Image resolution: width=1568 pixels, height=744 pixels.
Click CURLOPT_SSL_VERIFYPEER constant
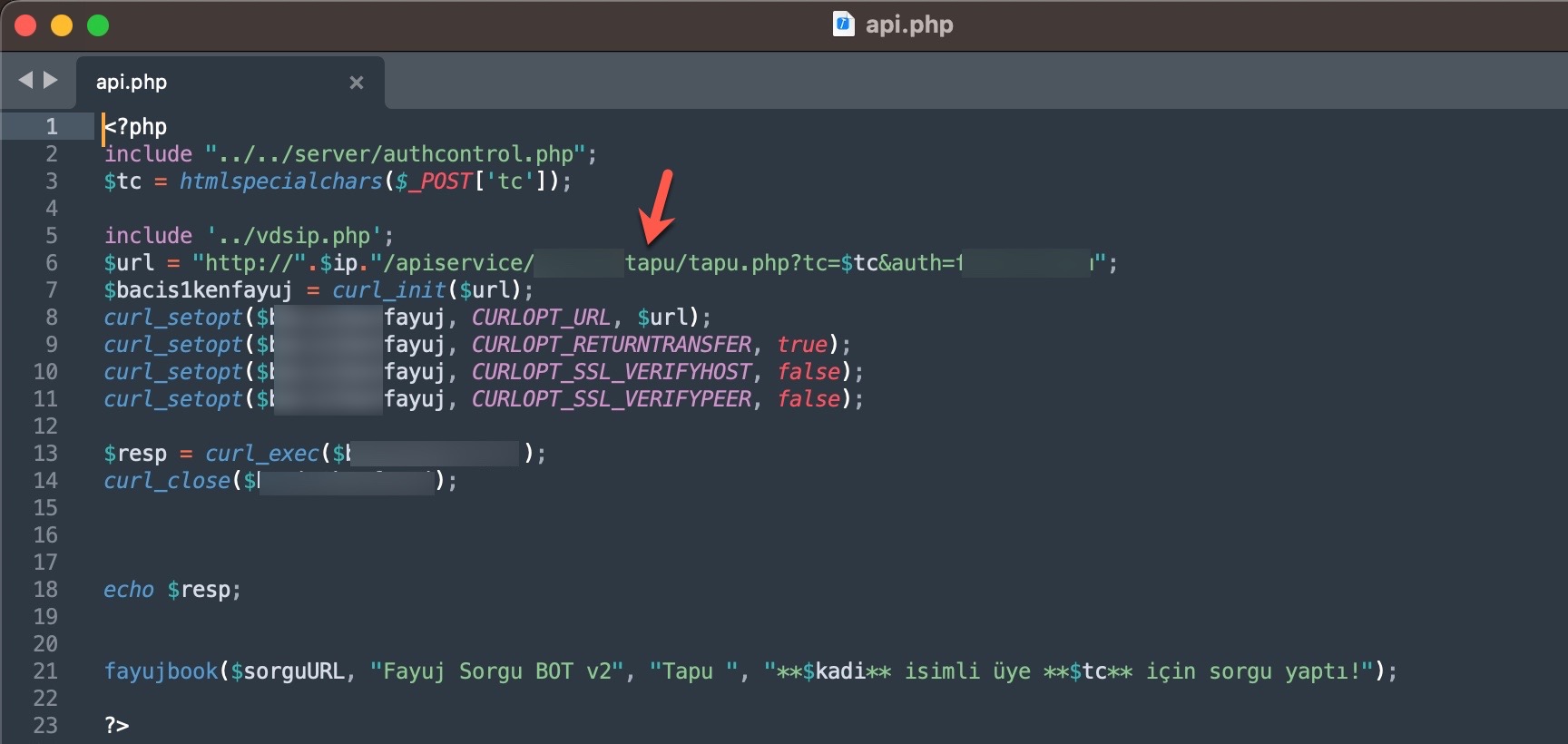tap(612, 398)
